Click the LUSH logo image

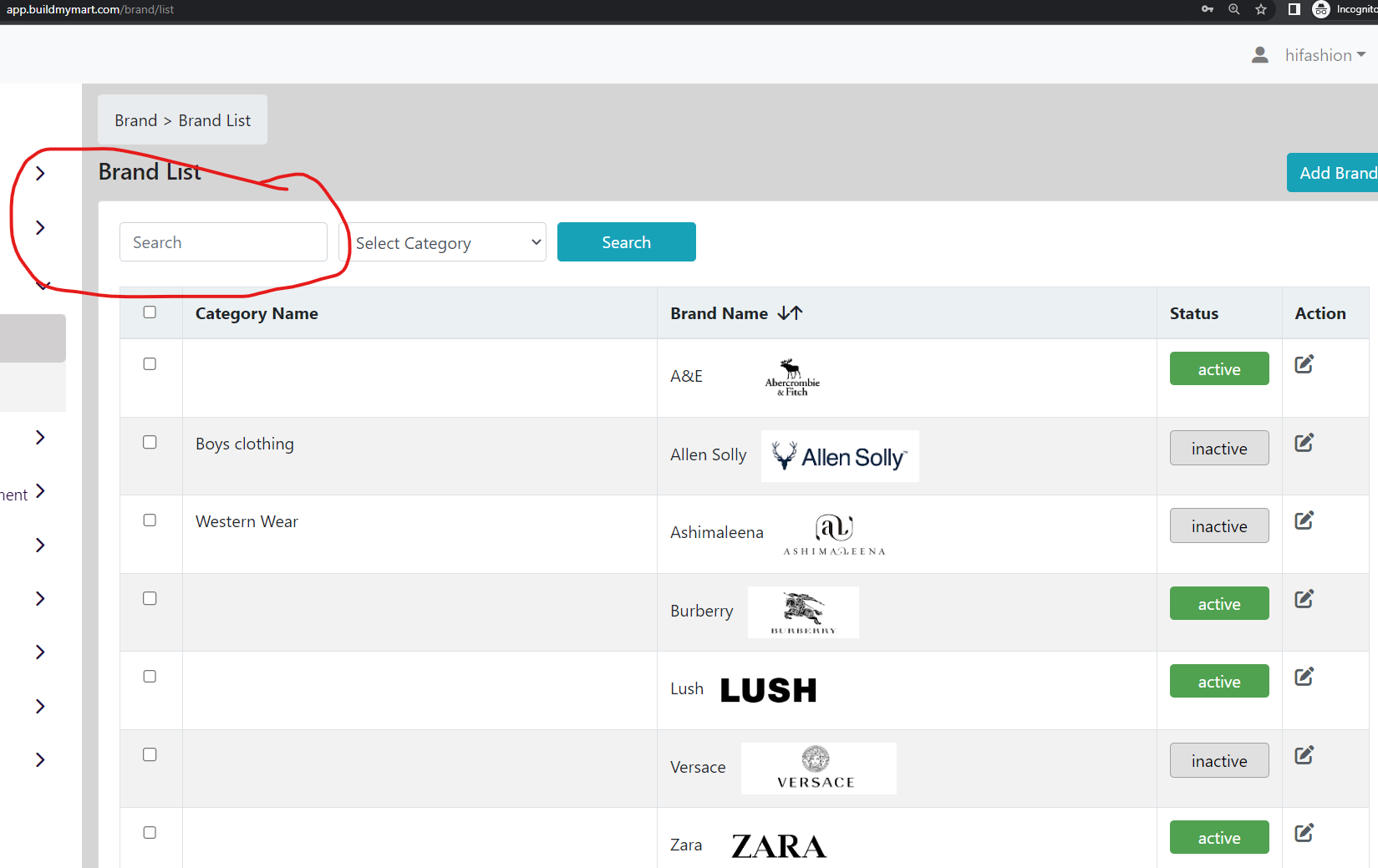(769, 690)
